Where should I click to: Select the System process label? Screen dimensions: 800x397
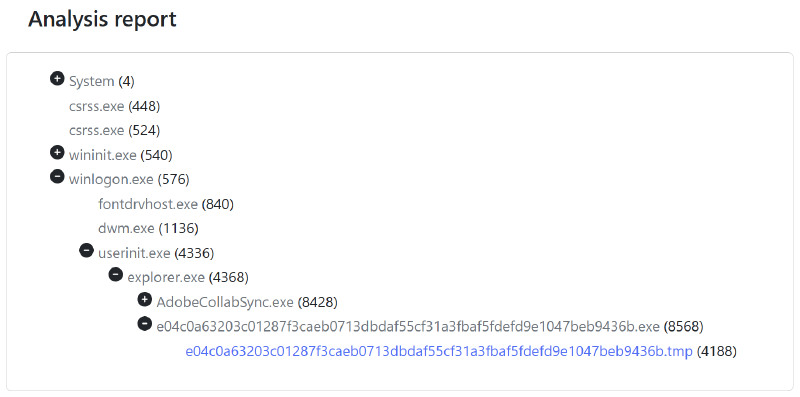point(91,82)
